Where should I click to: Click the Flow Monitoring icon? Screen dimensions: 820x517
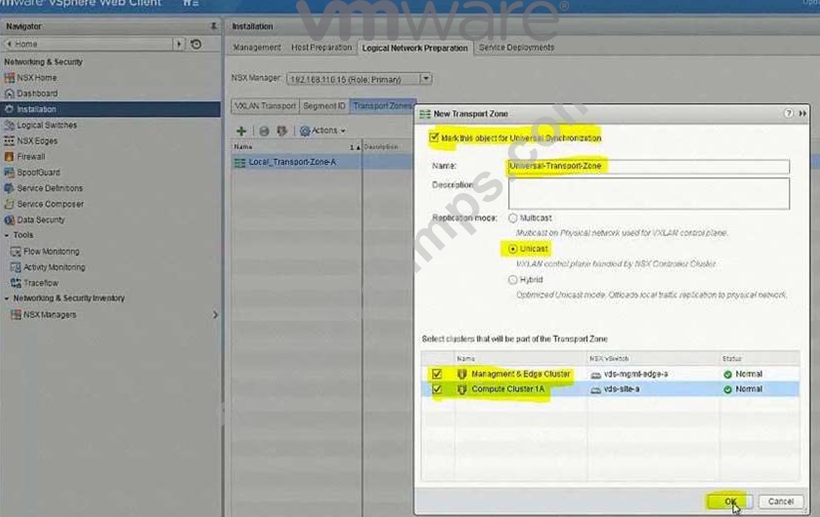pyautogui.click(x=16, y=251)
